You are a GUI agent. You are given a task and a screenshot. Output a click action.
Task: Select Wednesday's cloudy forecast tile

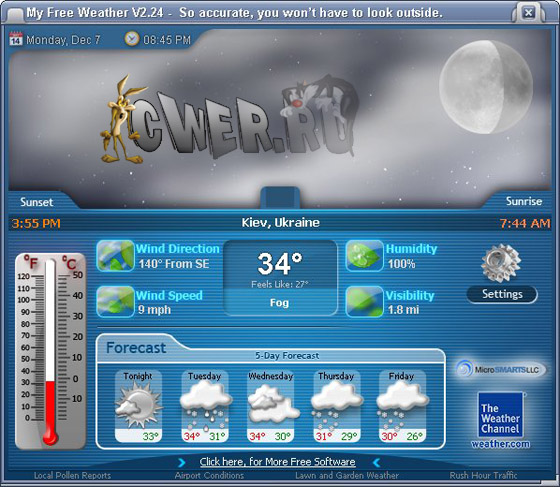270,406
